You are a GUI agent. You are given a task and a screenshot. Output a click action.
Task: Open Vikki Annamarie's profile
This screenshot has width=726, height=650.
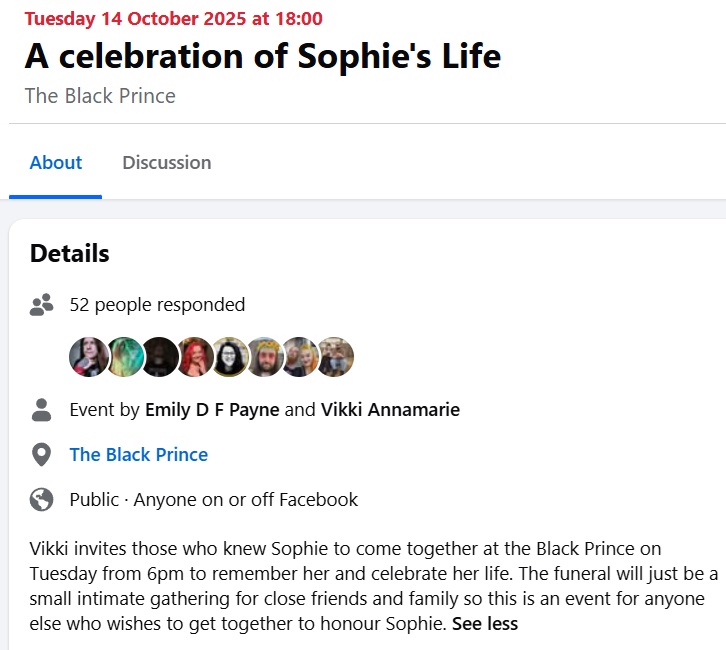click(x=390, y=410)
